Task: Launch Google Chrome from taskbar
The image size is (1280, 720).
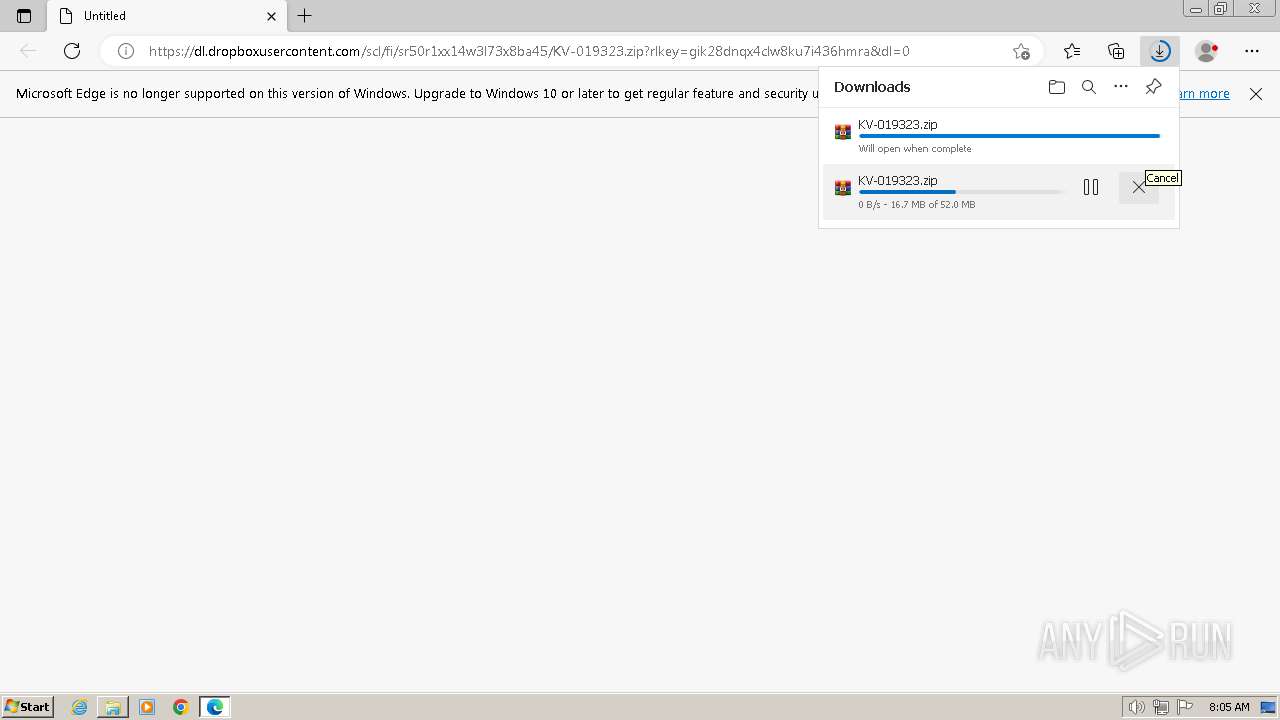Action: click(181, 707)
